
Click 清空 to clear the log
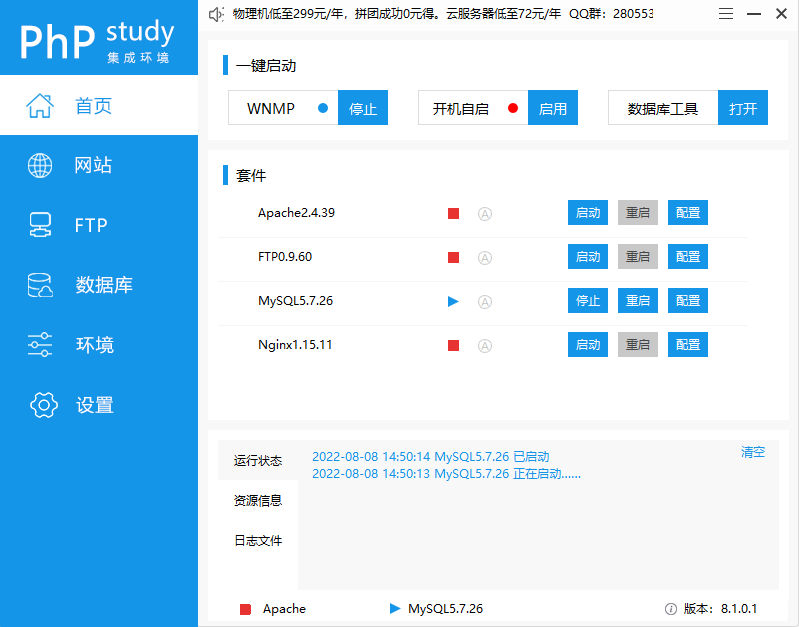click(753, 452)
